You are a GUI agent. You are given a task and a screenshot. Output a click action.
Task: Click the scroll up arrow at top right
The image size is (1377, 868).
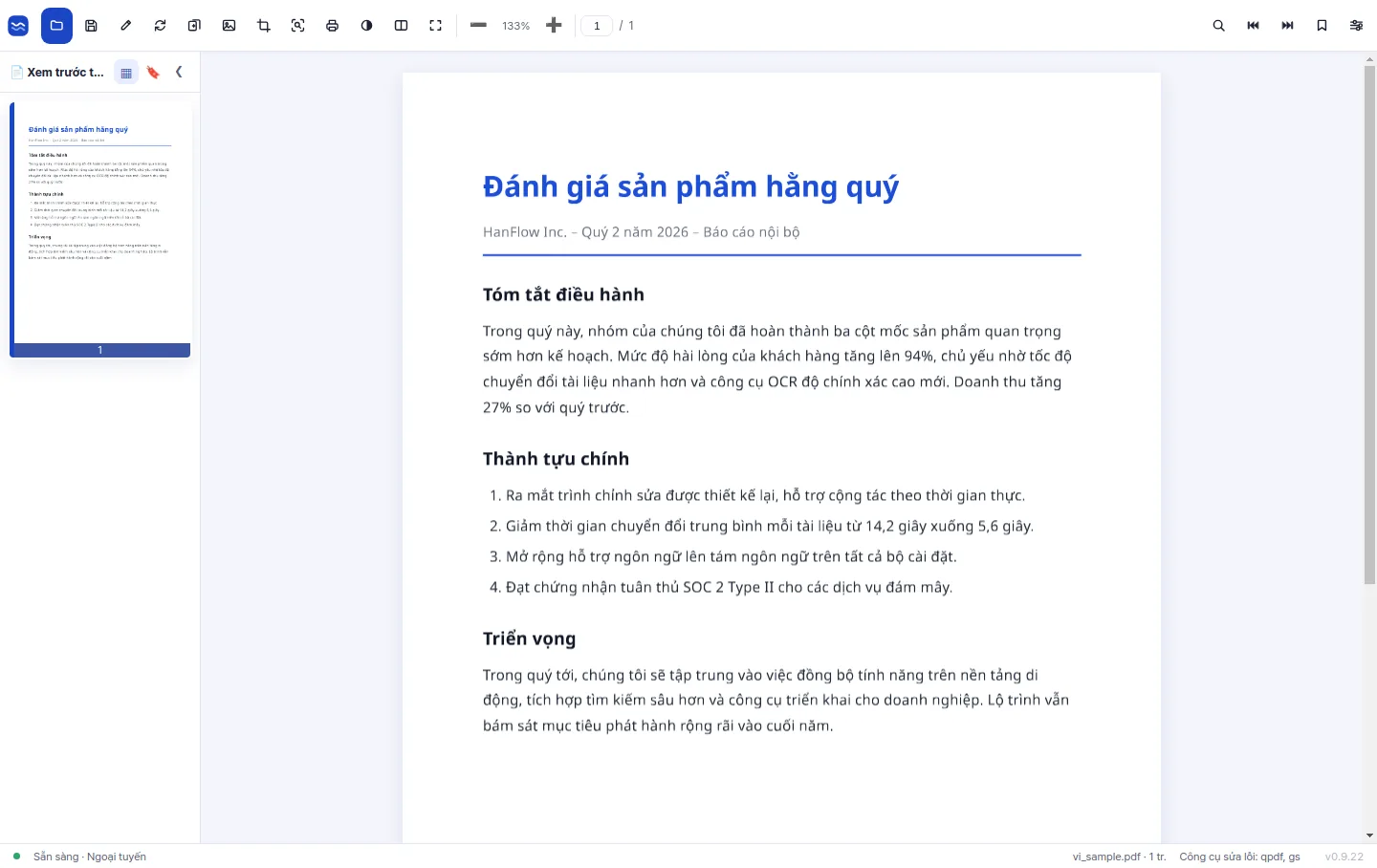coord(1369,59)
